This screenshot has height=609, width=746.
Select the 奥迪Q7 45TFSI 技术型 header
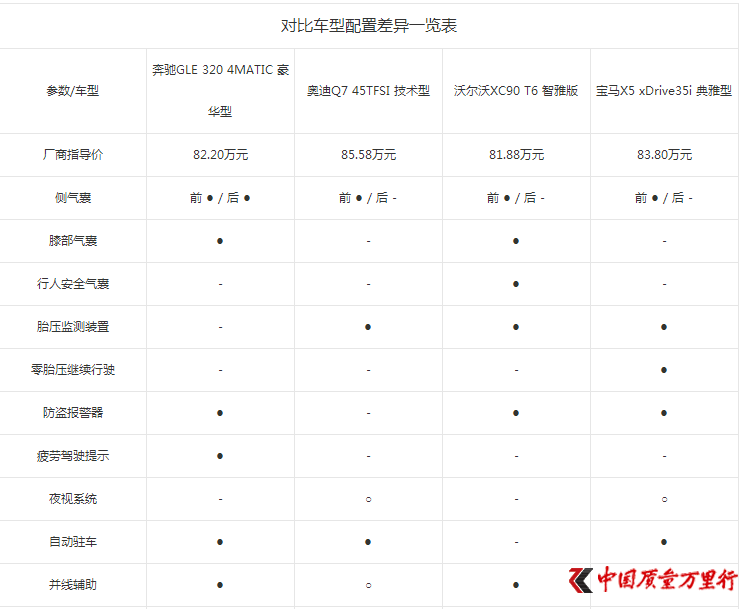pos(368,91)
